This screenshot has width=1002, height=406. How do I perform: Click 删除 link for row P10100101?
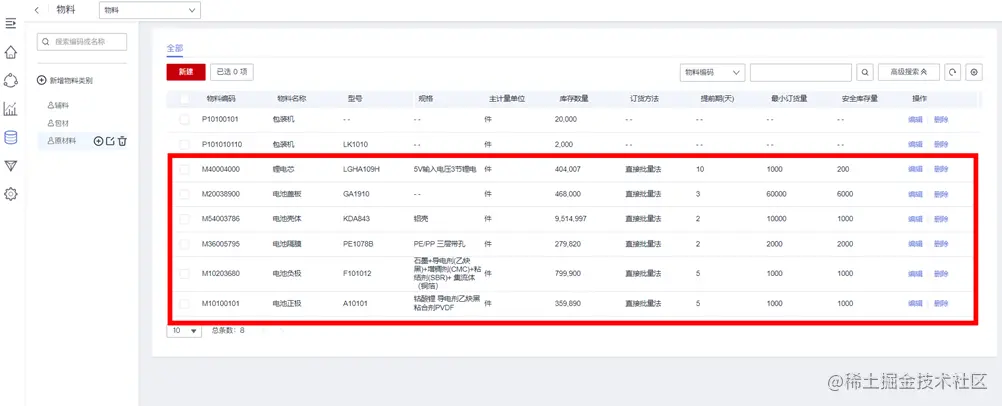click(941, 120)
